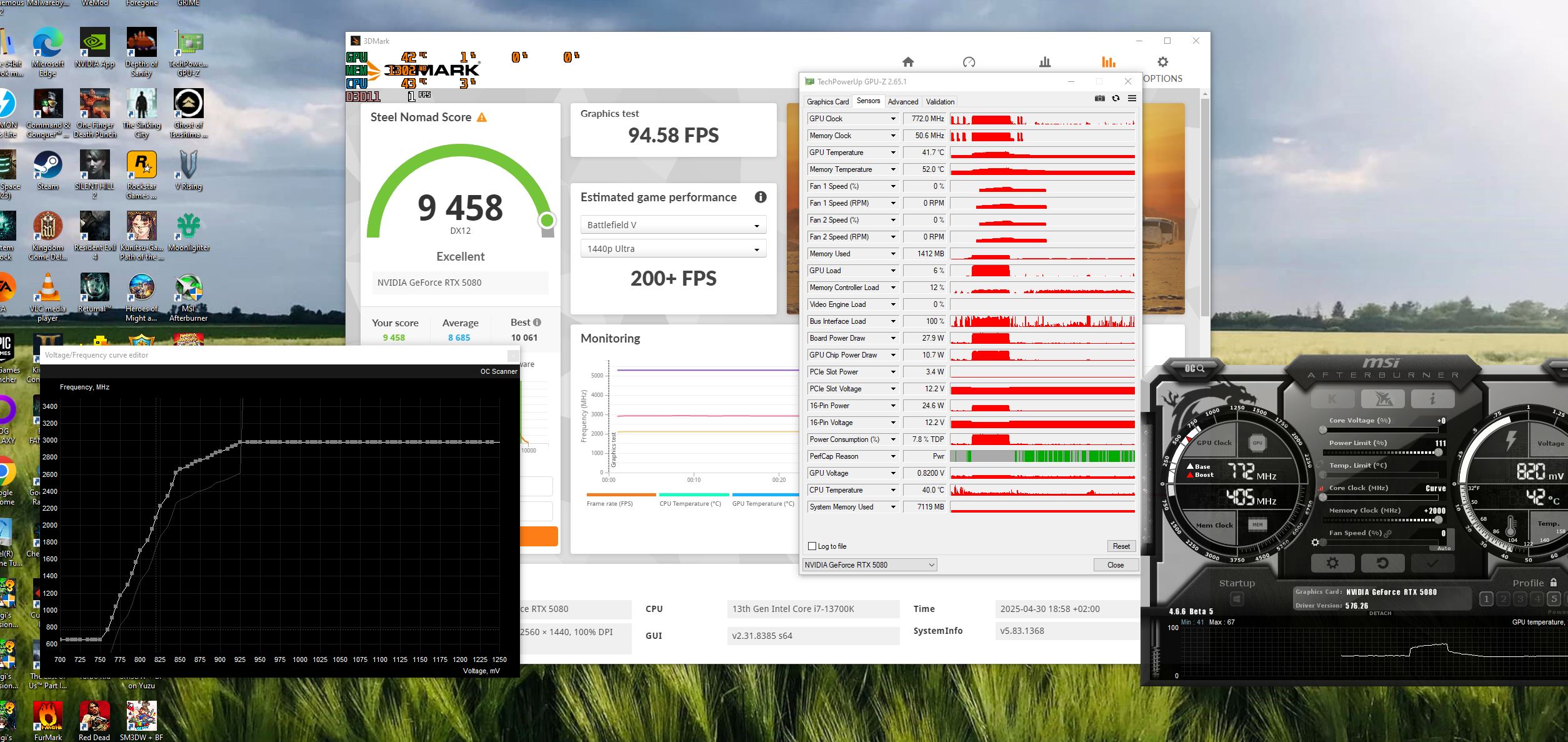This screenshot has width=1568, height=742.
Task: Click OC Scanner in curve editor
Action: coord(498,371)
